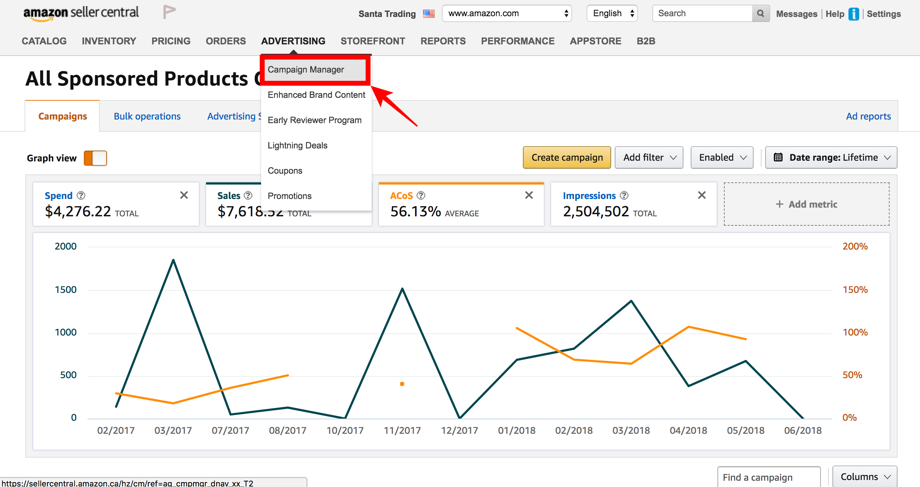Click the Impressions metric label
Viewport: 920px width, 487px height.
pos(589,195)
